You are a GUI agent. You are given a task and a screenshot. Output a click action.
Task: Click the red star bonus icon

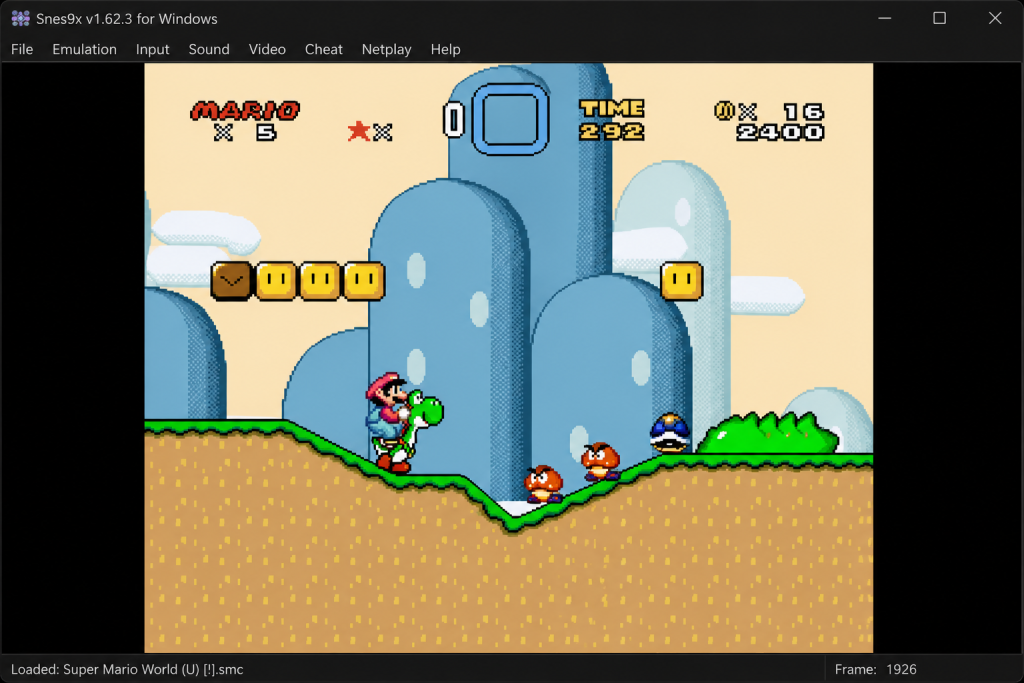(x=359, y=131)
